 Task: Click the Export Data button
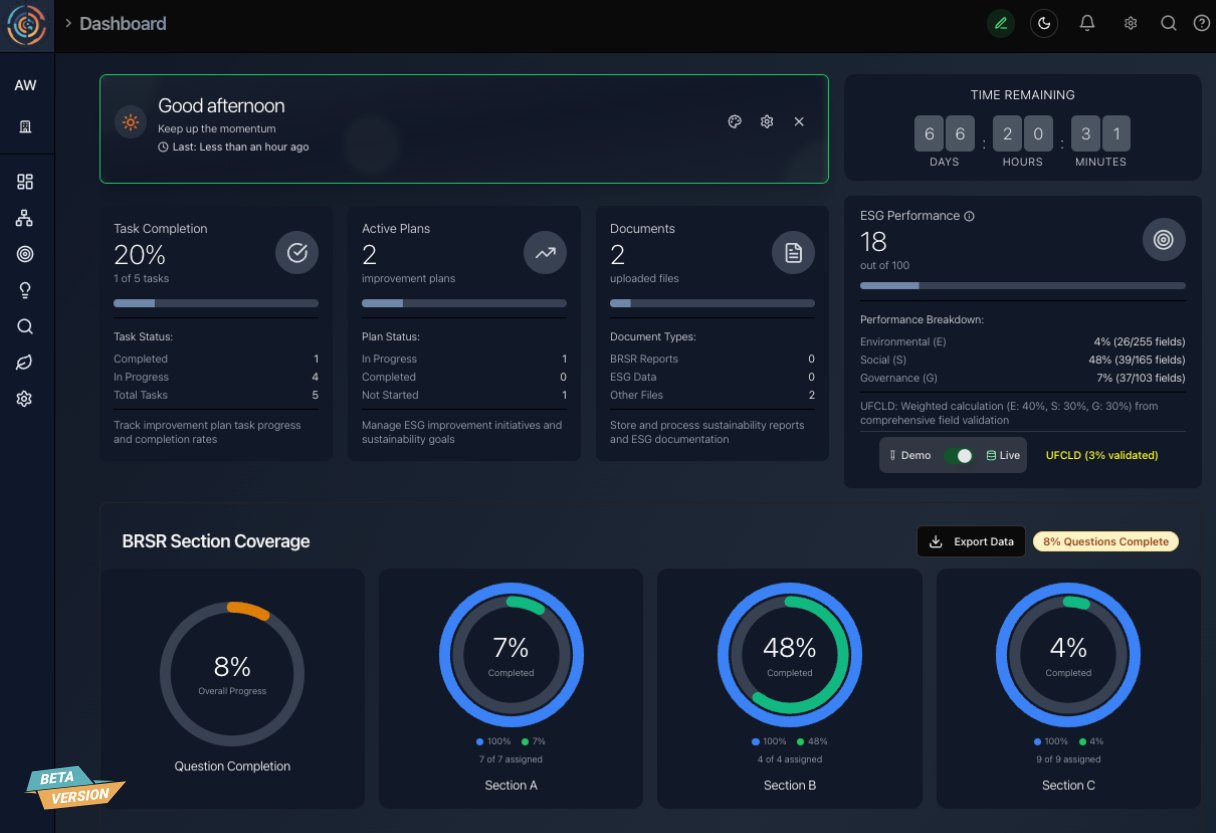pyautogui.click(x=971, y=541)
